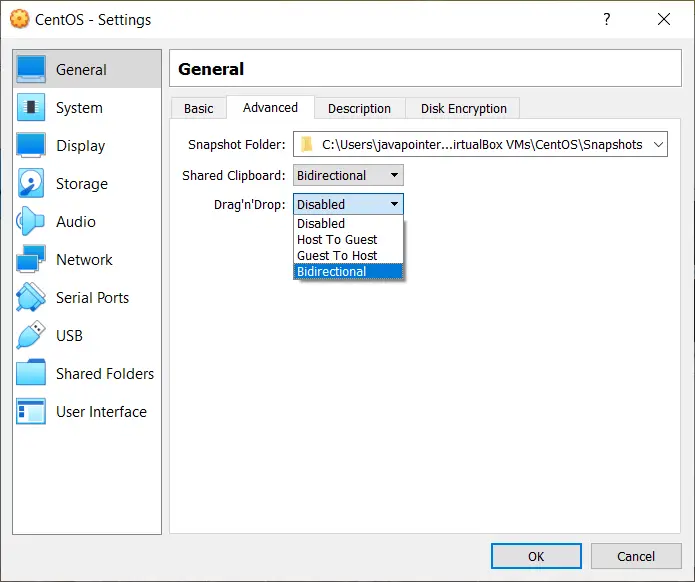Click the VirtualBox gear icon in title bar
This screenshot has height=582, width=695.
click(x=19, y=19)
